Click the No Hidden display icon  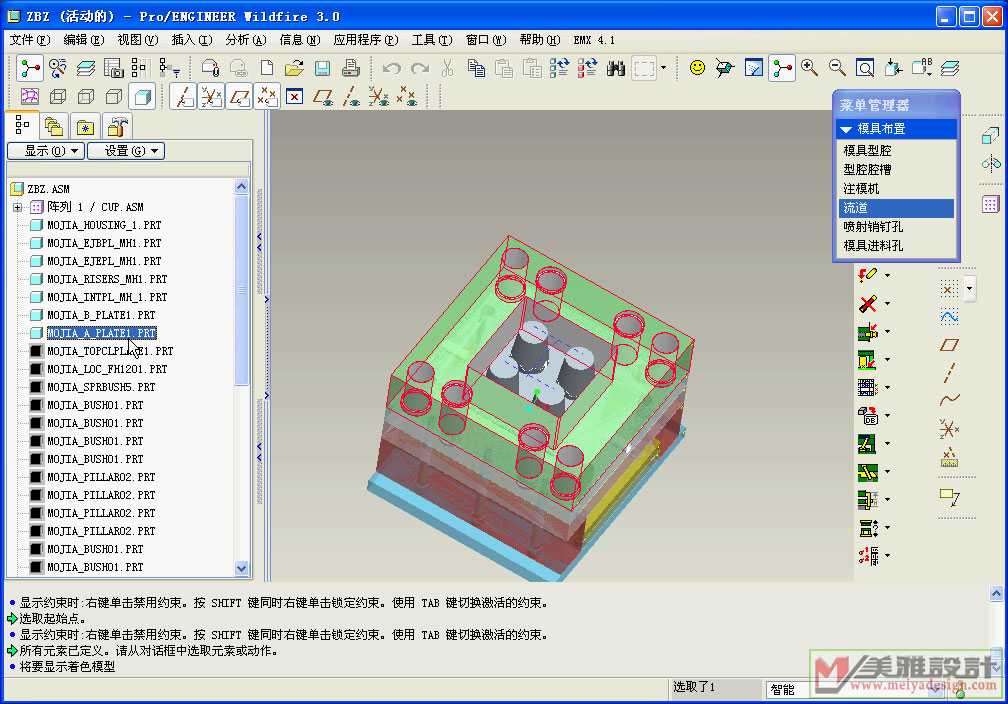pos(114,97)
